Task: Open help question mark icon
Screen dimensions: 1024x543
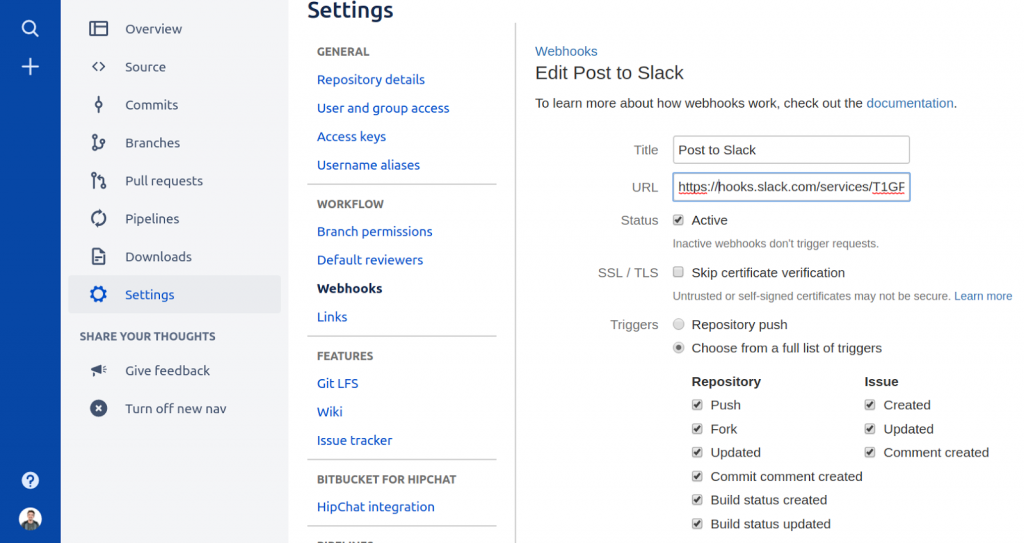Action: point(30,480)
